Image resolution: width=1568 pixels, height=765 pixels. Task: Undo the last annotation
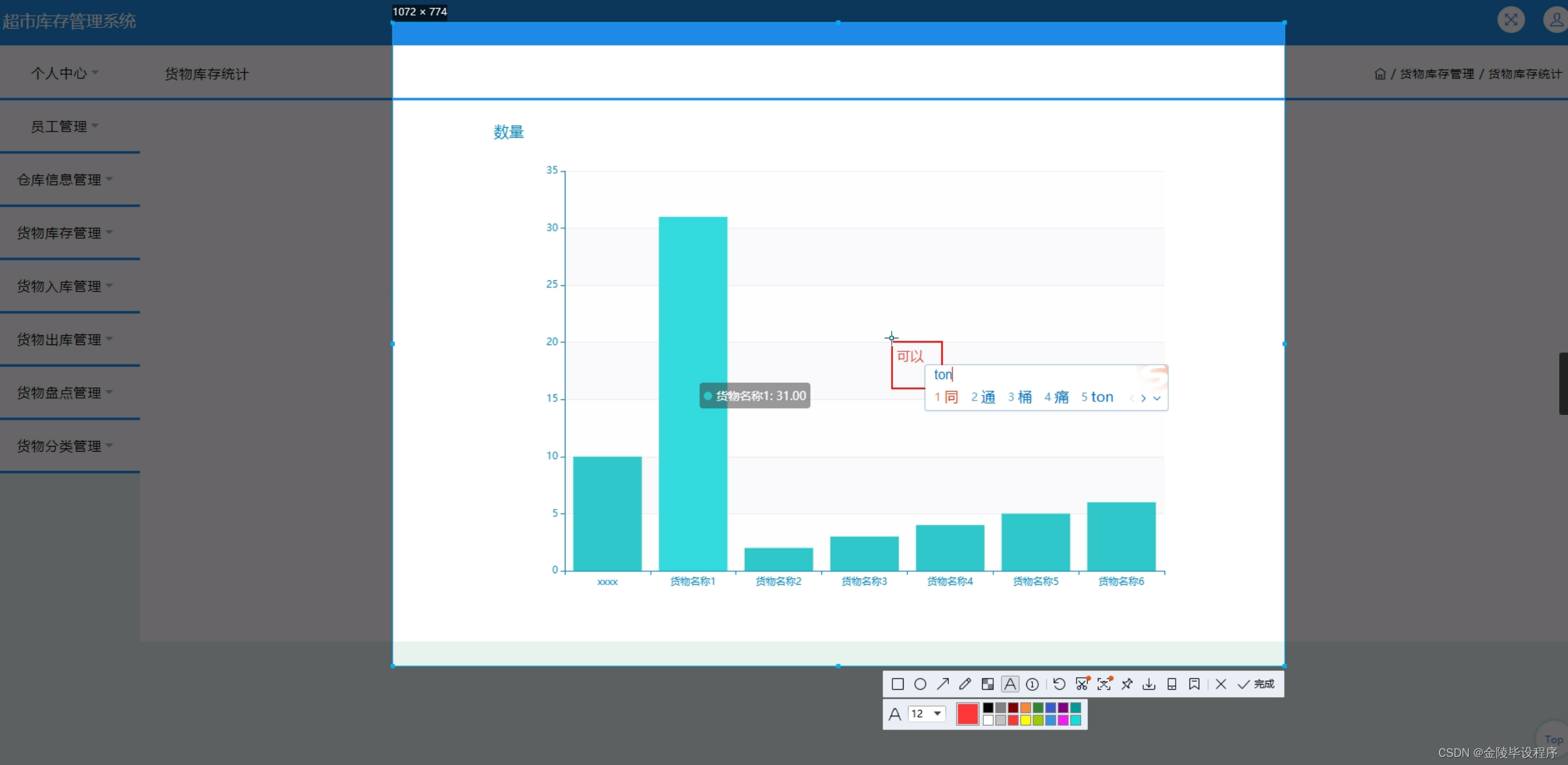pyautogui.click(x=1059, y=684)
